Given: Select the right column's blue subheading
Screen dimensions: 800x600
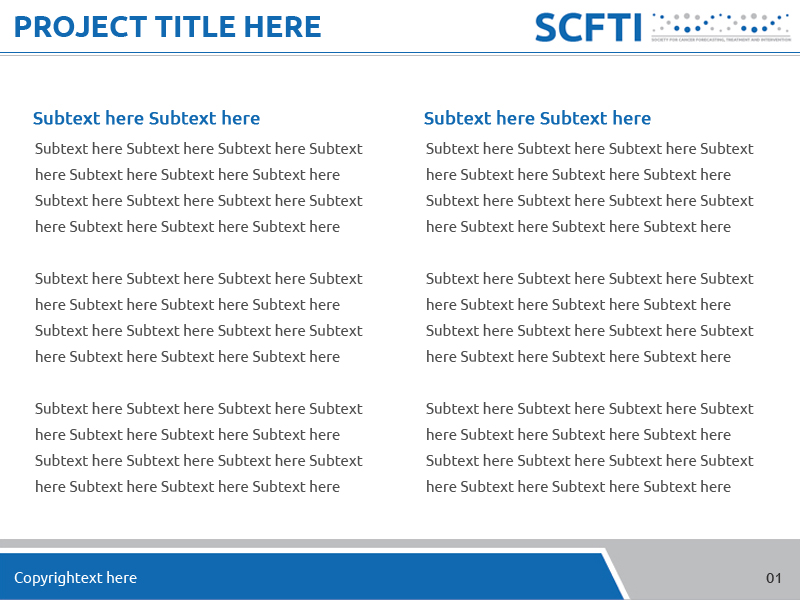Looking at the screenshot, I should pos(537,118).
